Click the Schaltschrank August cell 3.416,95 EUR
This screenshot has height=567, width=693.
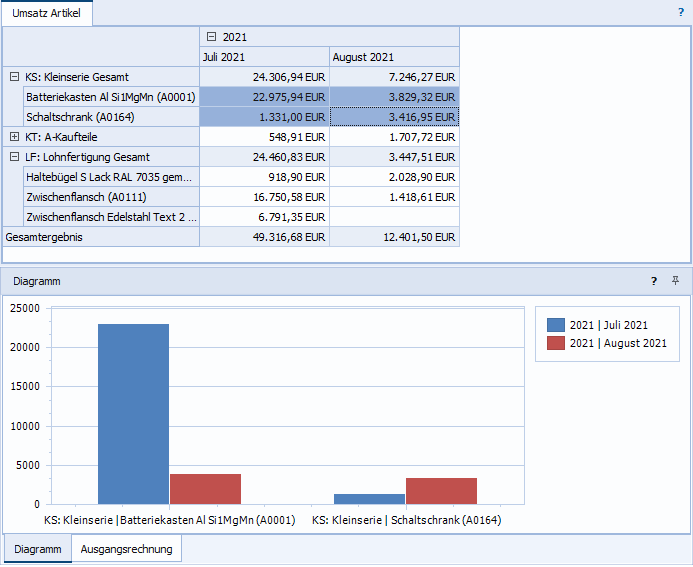394,117
